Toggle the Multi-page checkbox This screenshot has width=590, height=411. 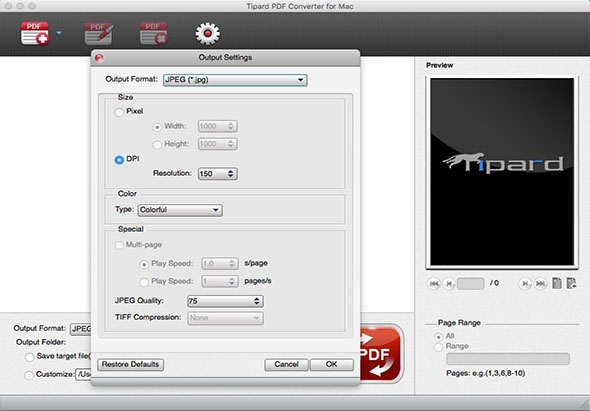point(119,245)
